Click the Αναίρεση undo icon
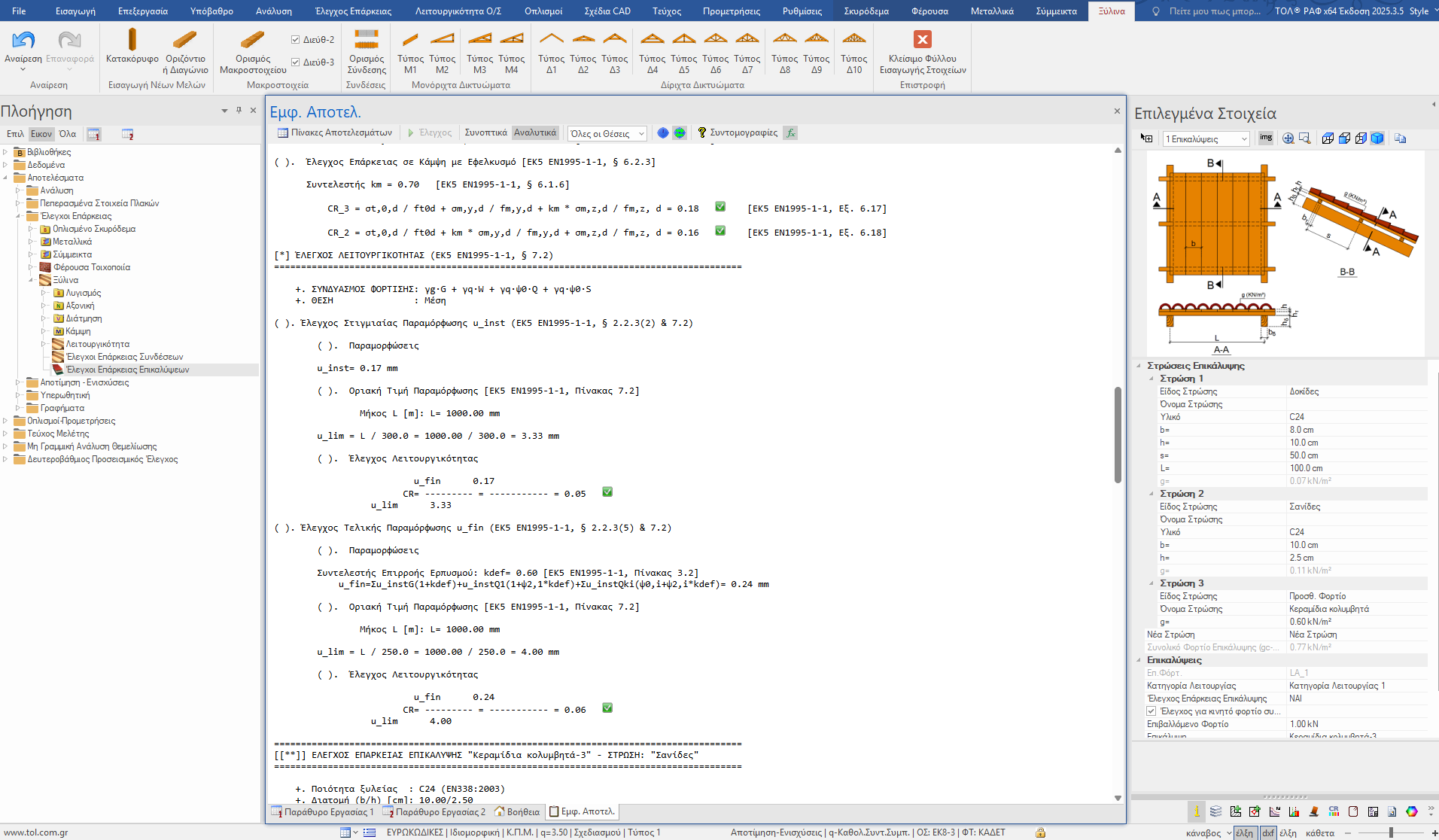Image resolution: width=1439 pixels, height=840 pixels. (23, 41)
